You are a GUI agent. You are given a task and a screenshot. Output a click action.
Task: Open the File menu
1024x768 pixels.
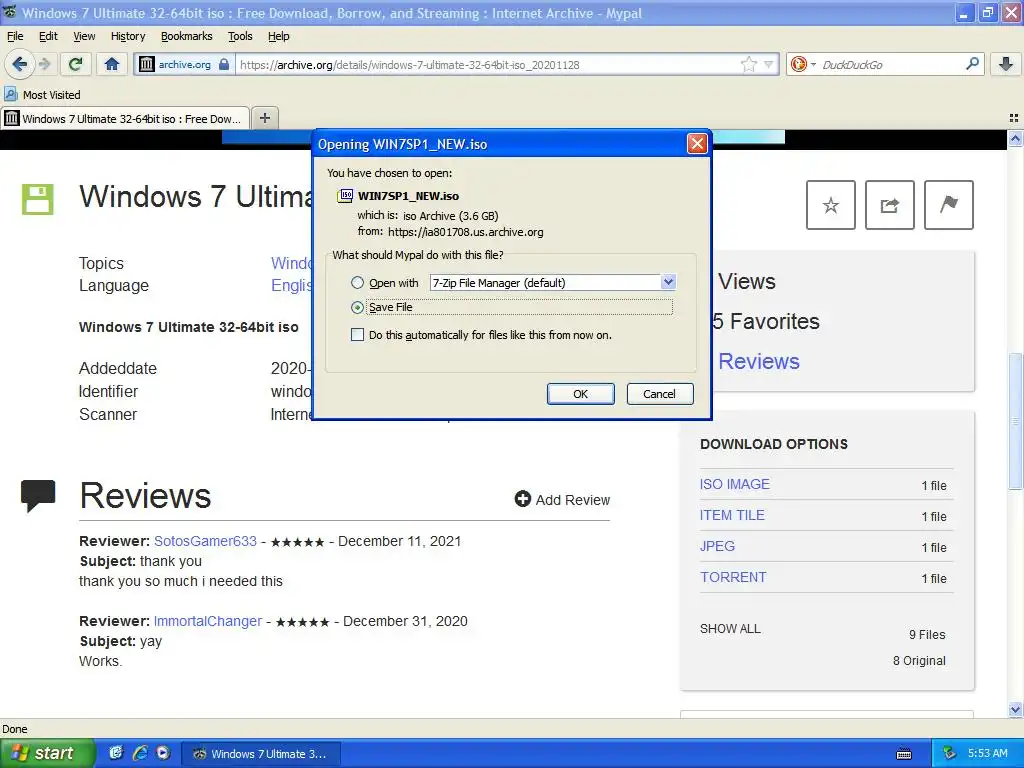[x=14, y=36]
